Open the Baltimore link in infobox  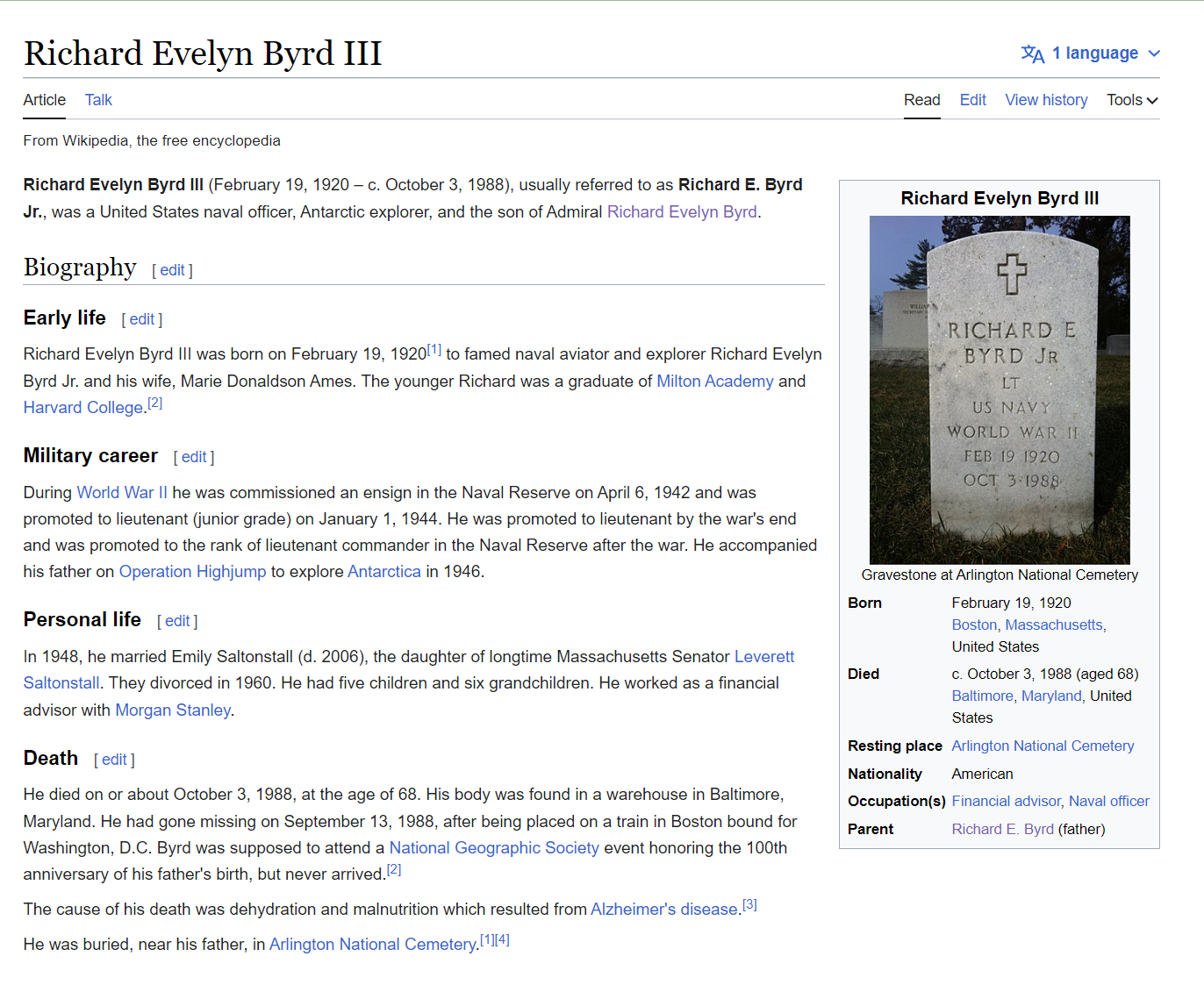tap(982, 696)
